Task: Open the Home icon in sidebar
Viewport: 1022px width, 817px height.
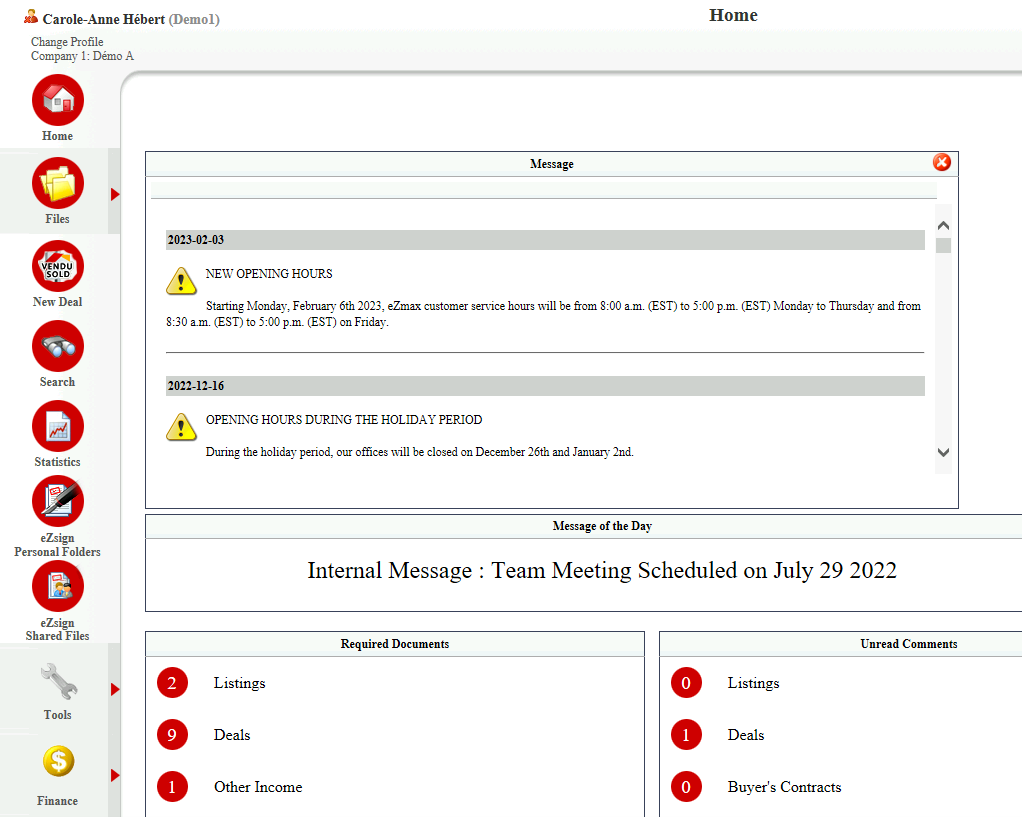Action: coord(58,100)
